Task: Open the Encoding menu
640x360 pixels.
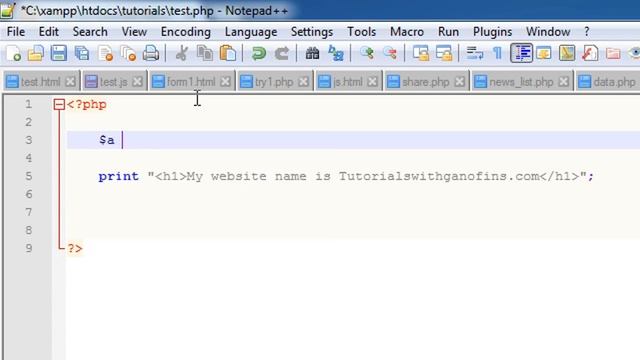Action: pos(186,31)
